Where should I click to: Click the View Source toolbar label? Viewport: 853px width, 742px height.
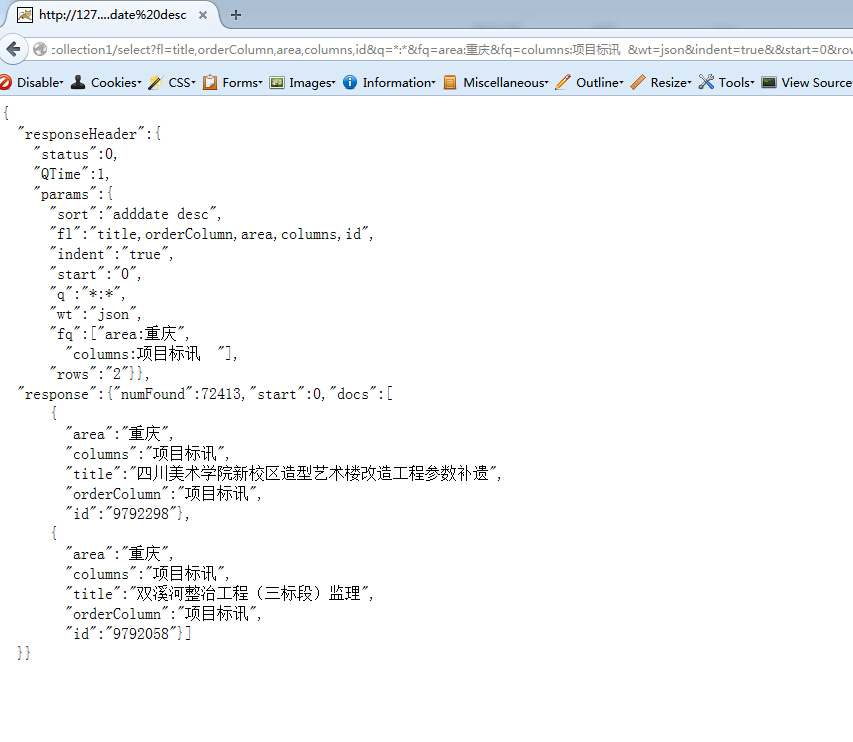pyautogui.click(x=817, y=82)
